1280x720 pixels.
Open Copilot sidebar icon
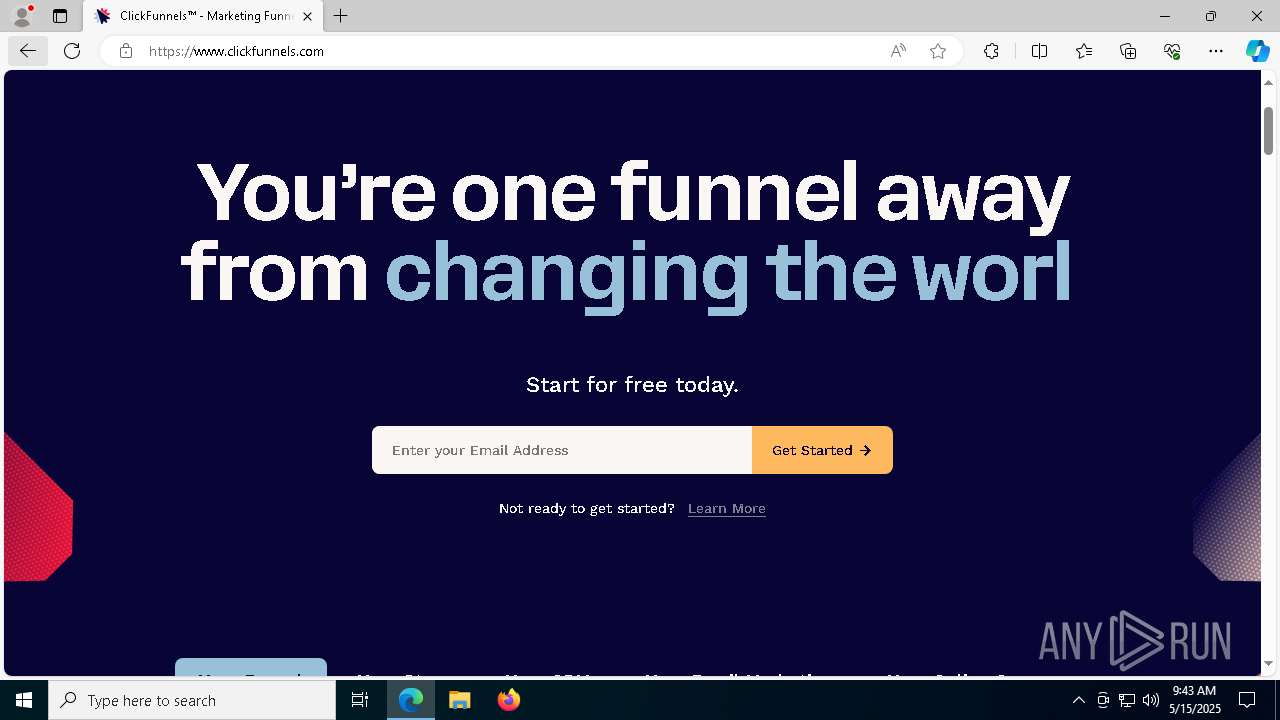click(1257, 51)
